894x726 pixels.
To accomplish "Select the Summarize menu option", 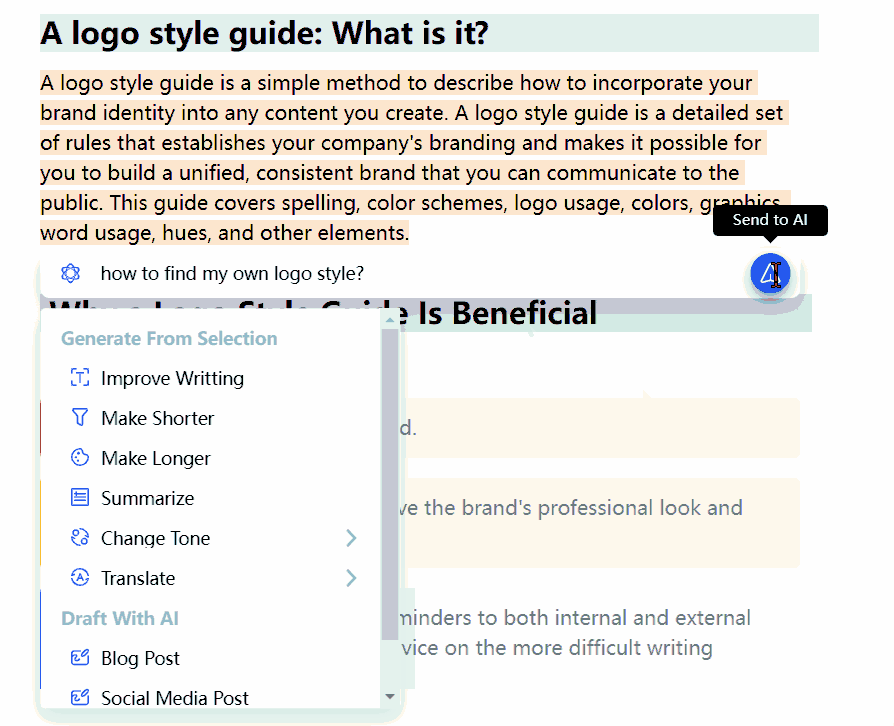I will pyautogui.click(x=147, y=498).
